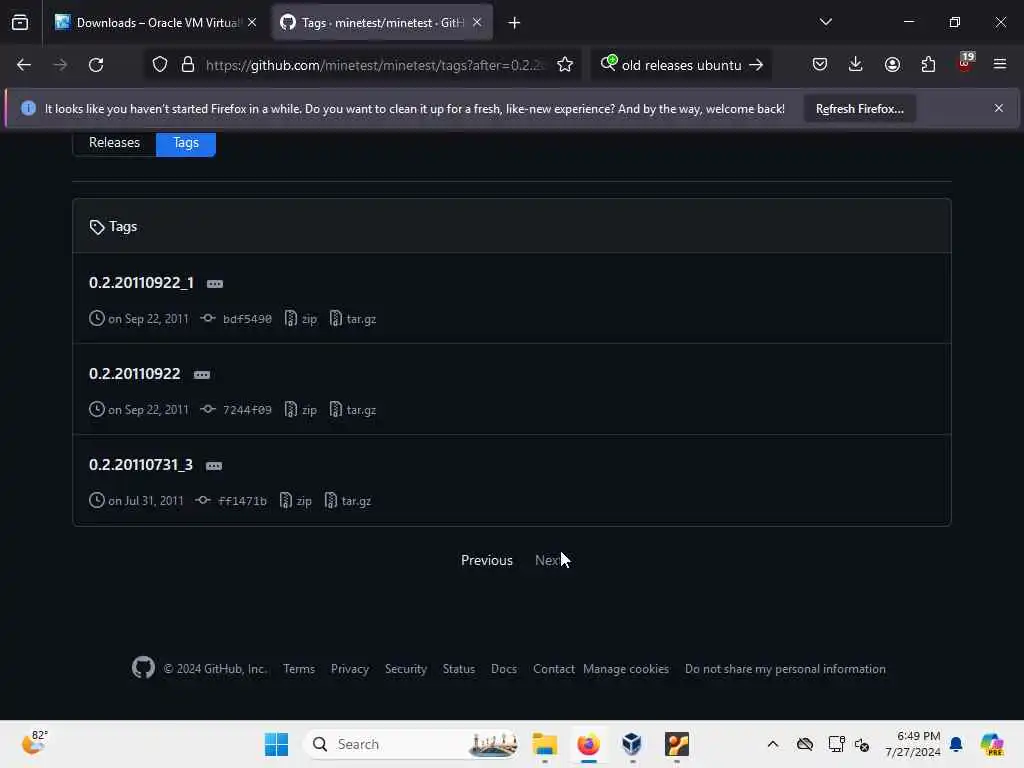
Task: Open the list all tabs chevron
Action: point(825,22)
